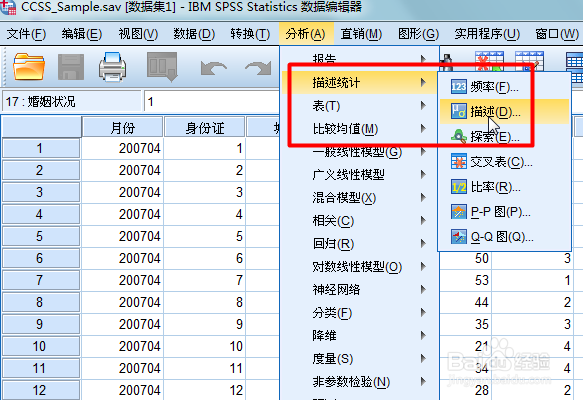The image size is (583, 400).
Task: Open the data file folder icon
Action: tap(29, 67)
